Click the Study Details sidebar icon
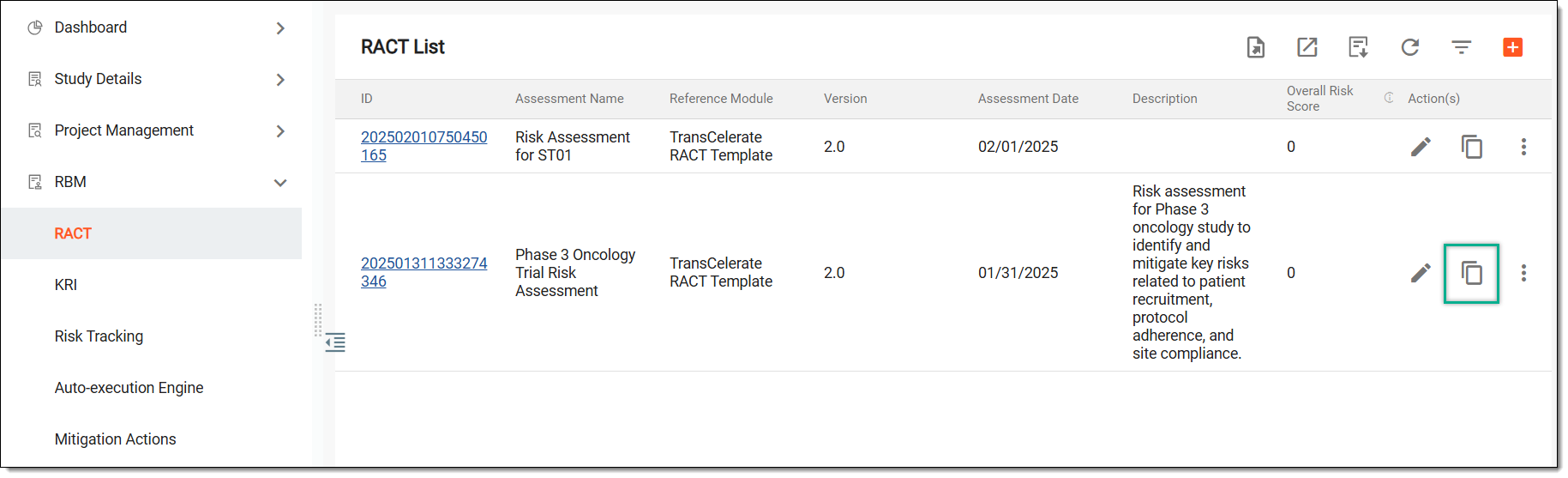1568x478 pixels. 35,79
